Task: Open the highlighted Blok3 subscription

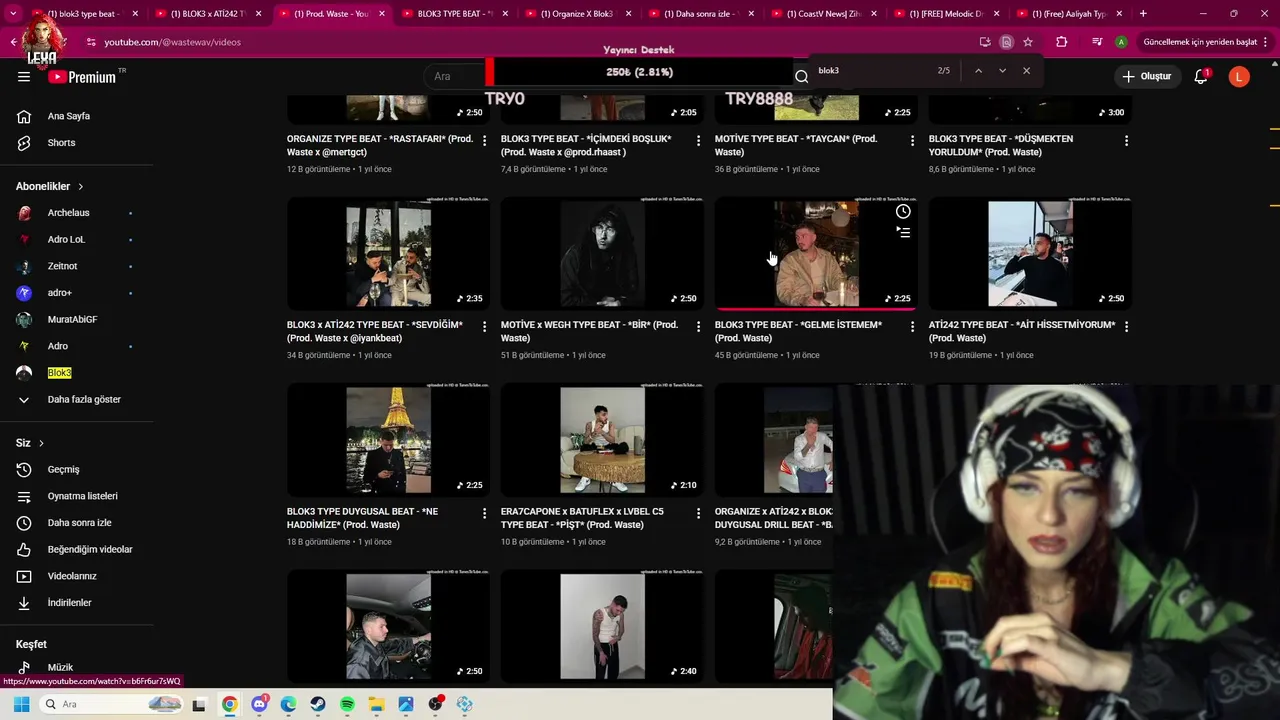Action: pos(59,373)
